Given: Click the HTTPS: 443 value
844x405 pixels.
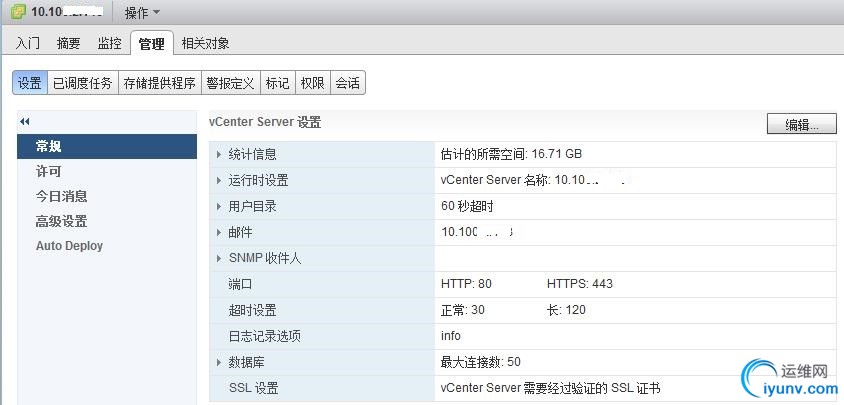Looking at the screenshot, I should coord(580,284).
